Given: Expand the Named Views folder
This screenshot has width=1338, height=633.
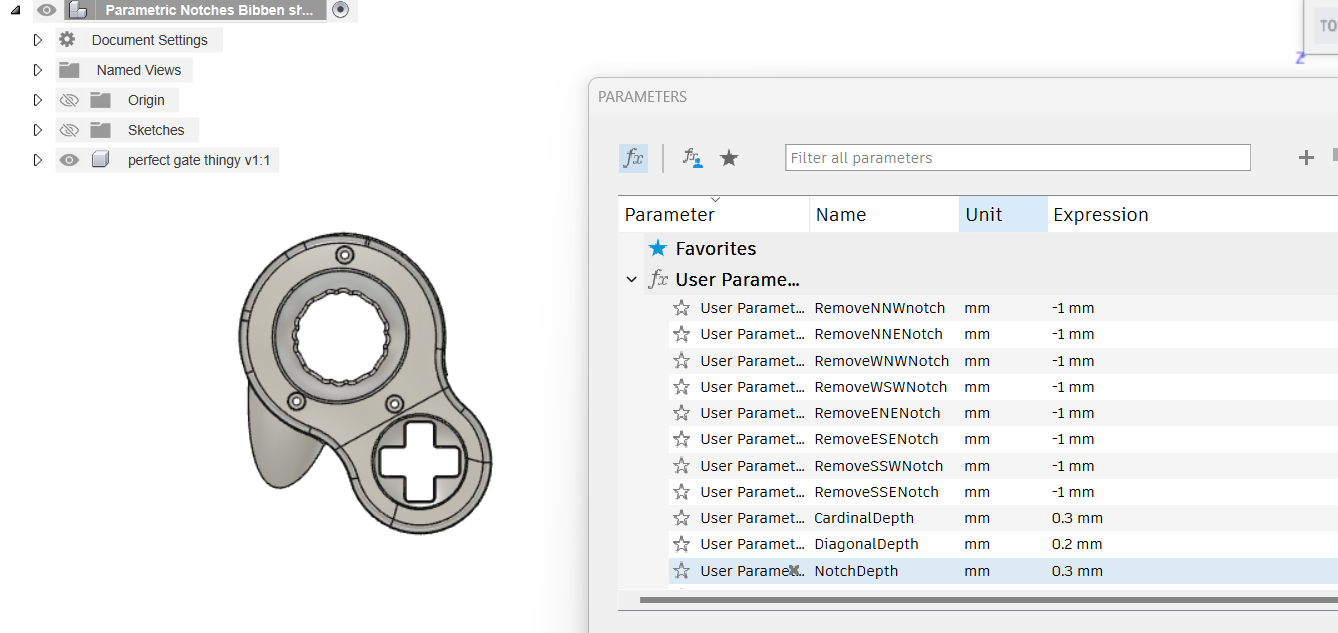Looking at the screenshot, I should 37,70.
